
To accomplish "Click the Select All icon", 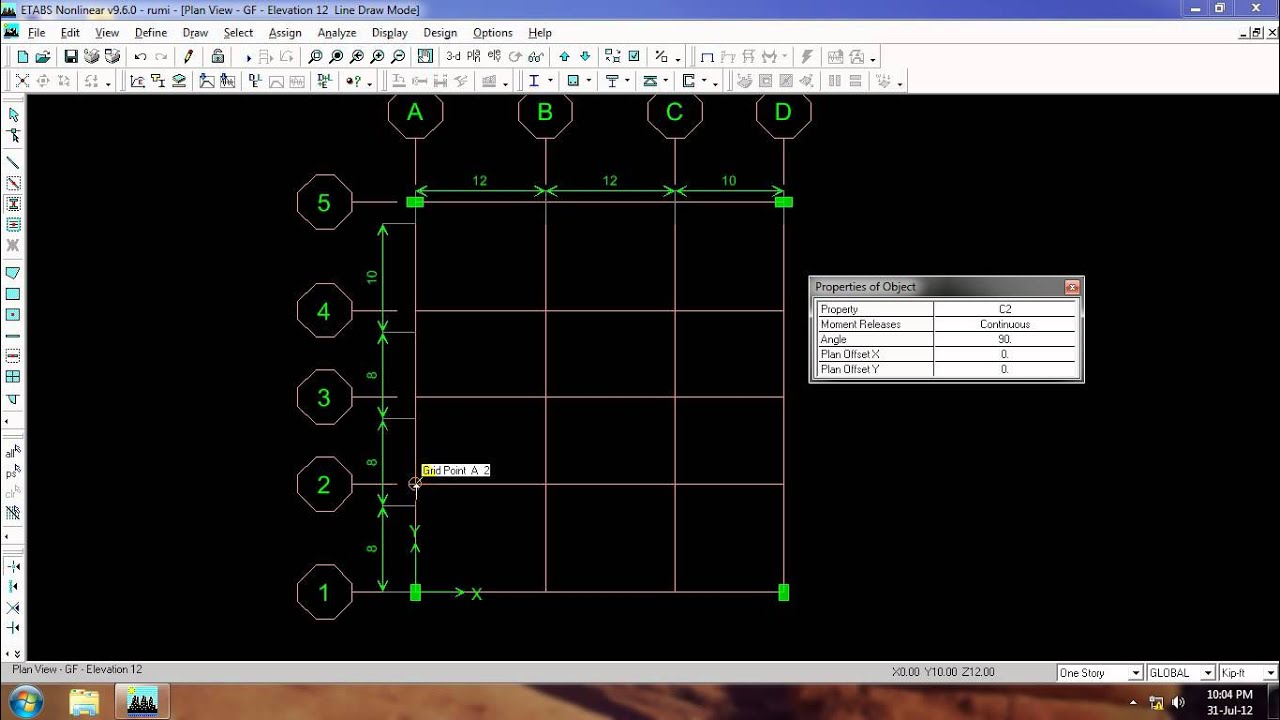I will [13, 452].
